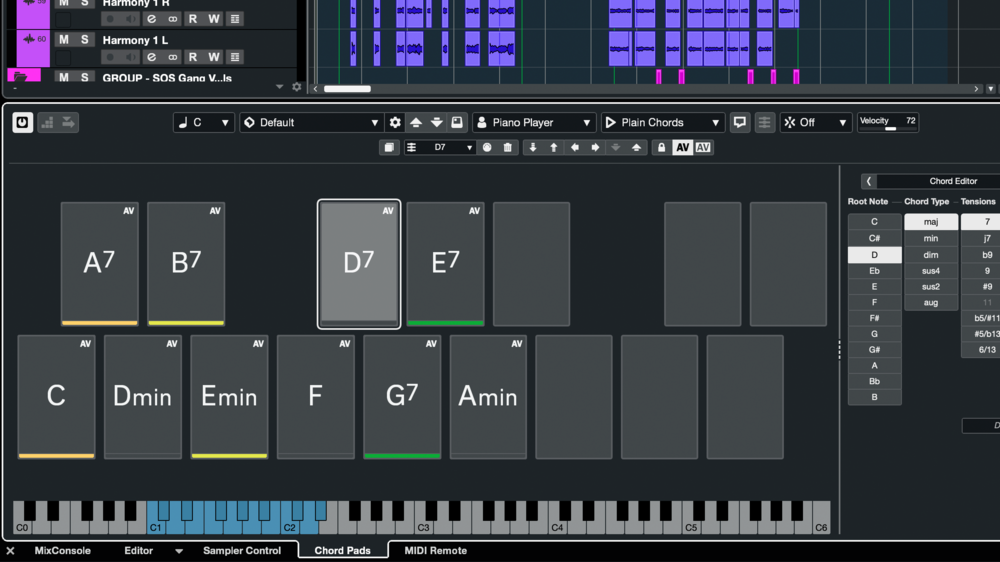Switch to the MIDI Remote tab

436,551
